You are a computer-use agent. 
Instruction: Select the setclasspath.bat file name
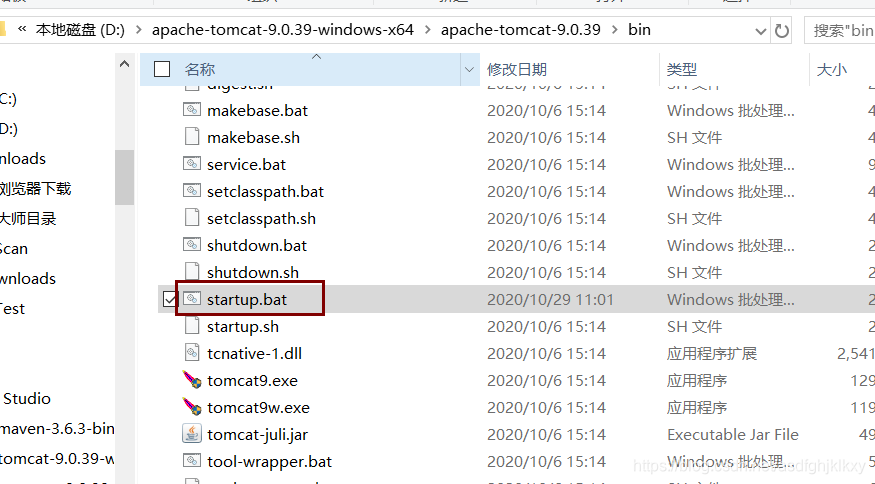265,191
